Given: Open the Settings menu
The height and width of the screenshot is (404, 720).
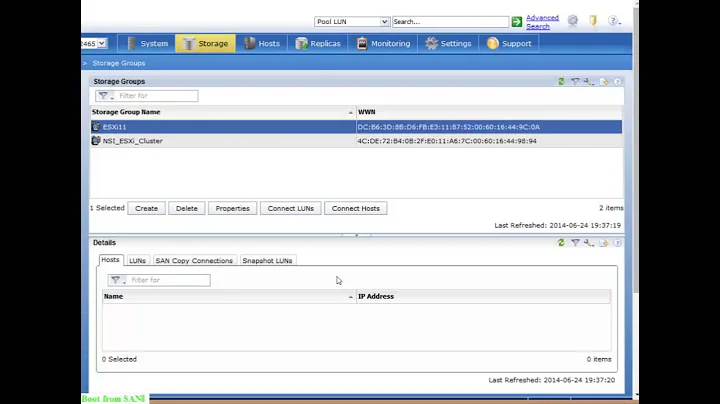Looking at the screenshot, I should click(448, 44).
